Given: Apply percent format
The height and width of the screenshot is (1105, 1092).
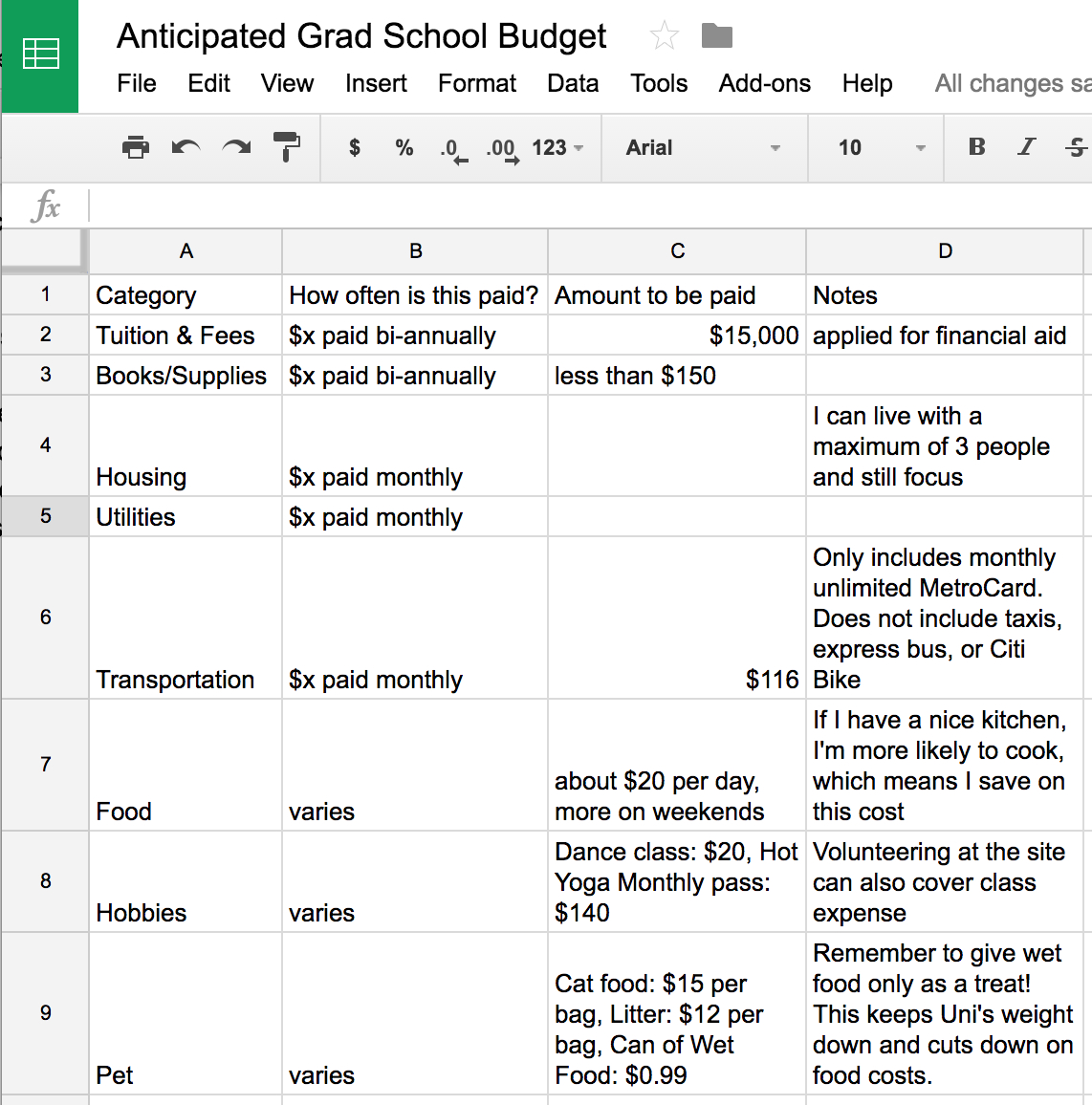Looking at the screenshot, I should [x=404, y=147].
